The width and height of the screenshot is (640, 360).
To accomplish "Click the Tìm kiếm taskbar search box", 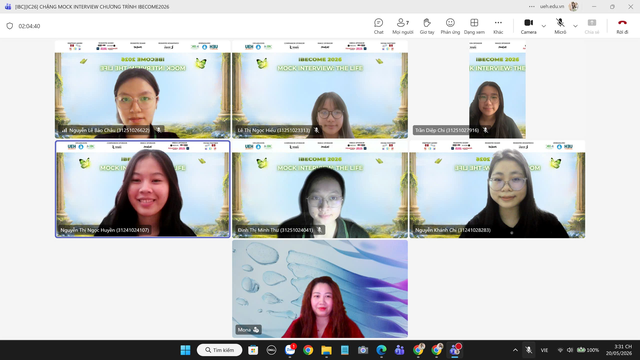I will tap(220, 350).
